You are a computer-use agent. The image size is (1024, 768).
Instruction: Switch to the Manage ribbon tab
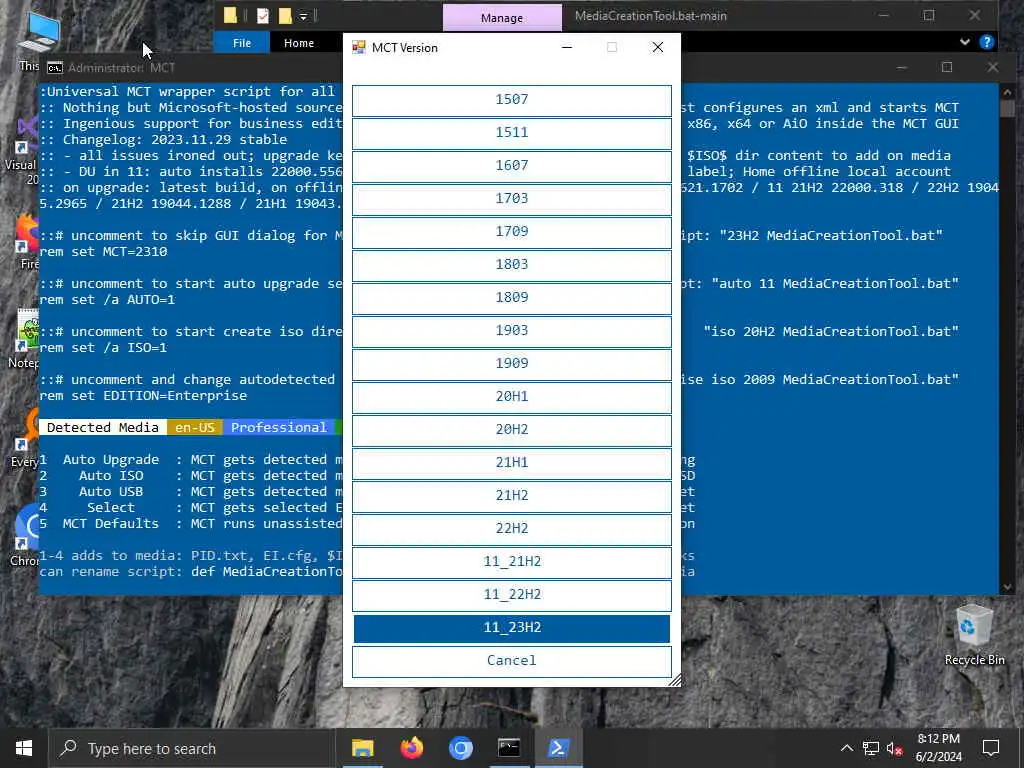[502, 18]
